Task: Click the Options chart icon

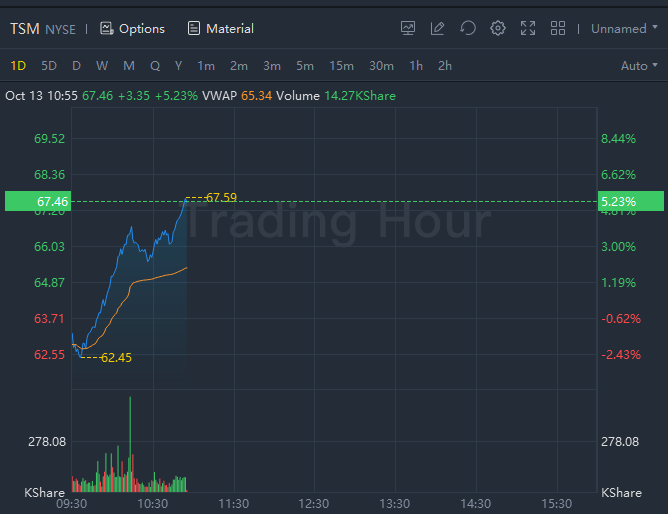Action: coord(107,28)
